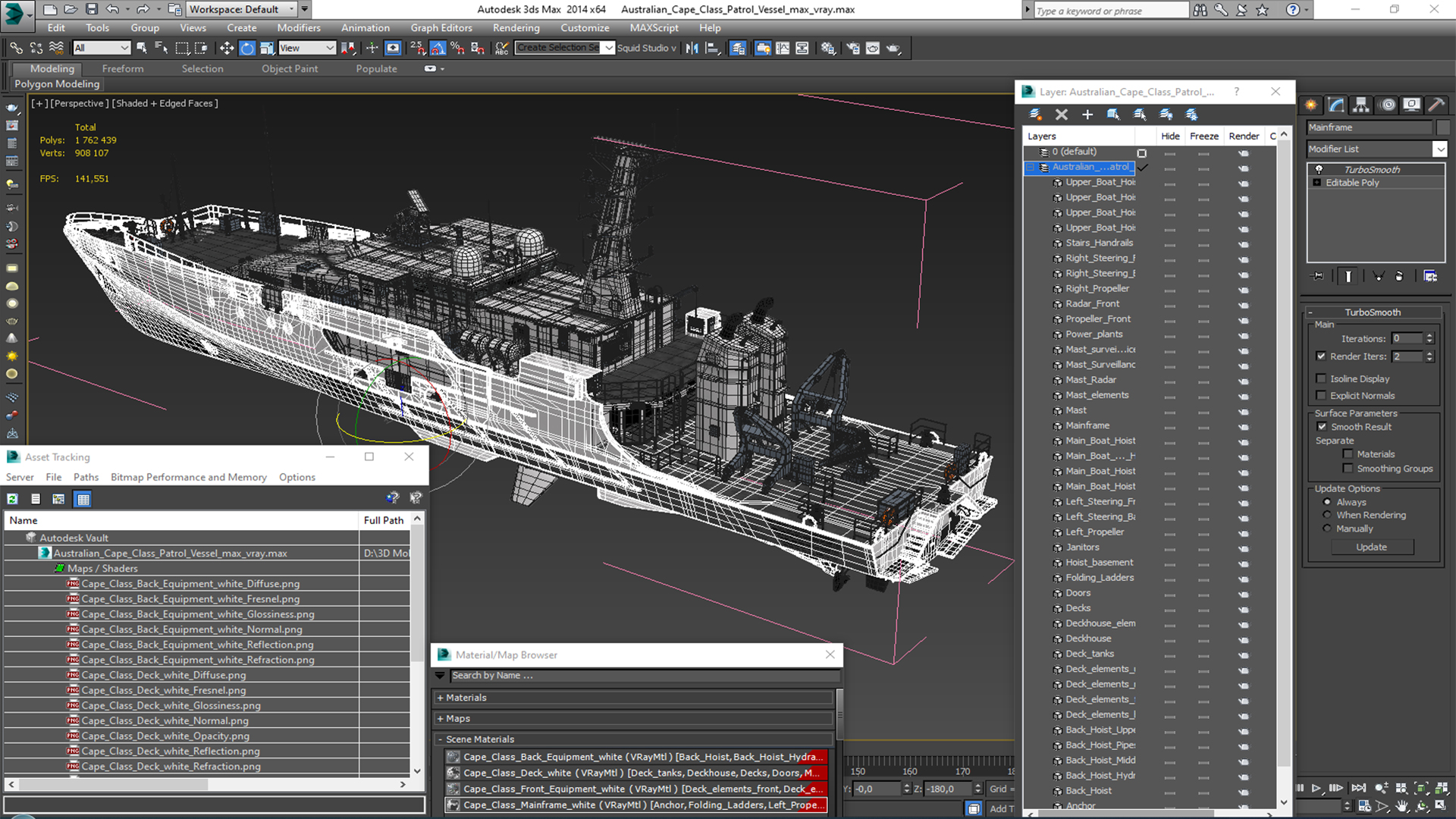1456x819 pixels.
Task: Open the Mirror tool
Action: point(692,48)
